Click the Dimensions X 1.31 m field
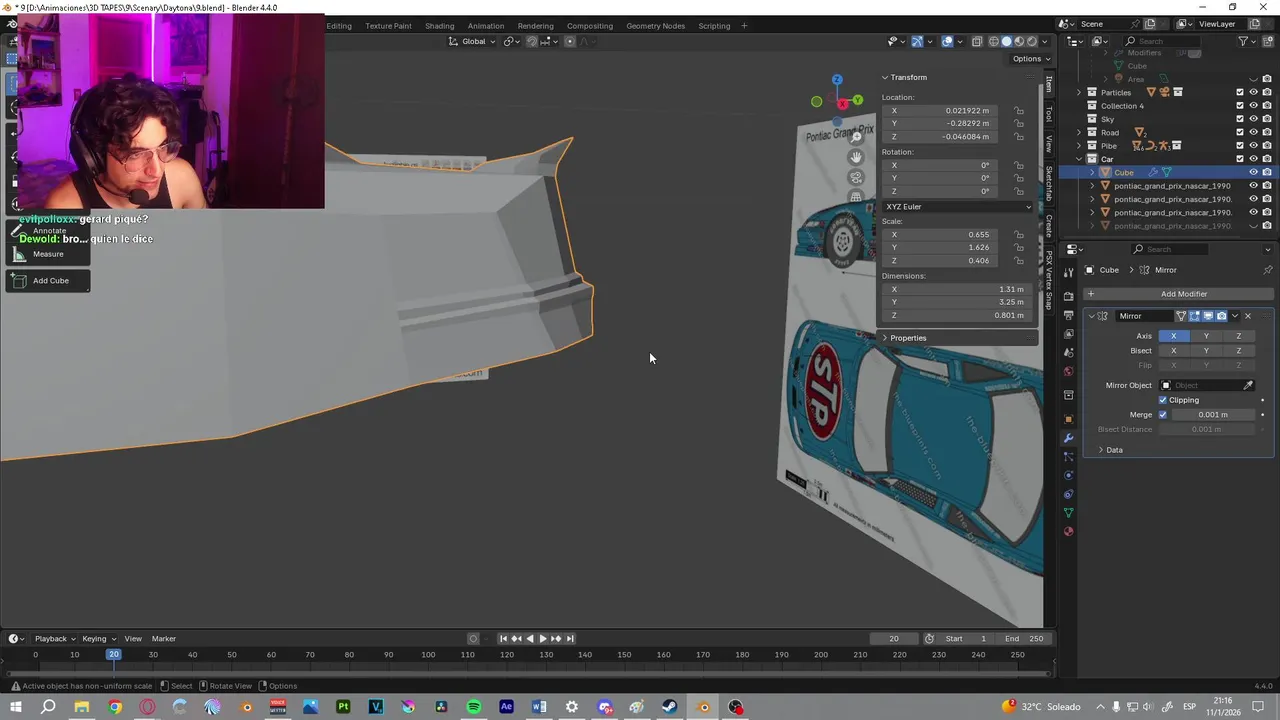The width and height of the screenshot is (1280, 720). pyautogui.click(x=958, y=289)
